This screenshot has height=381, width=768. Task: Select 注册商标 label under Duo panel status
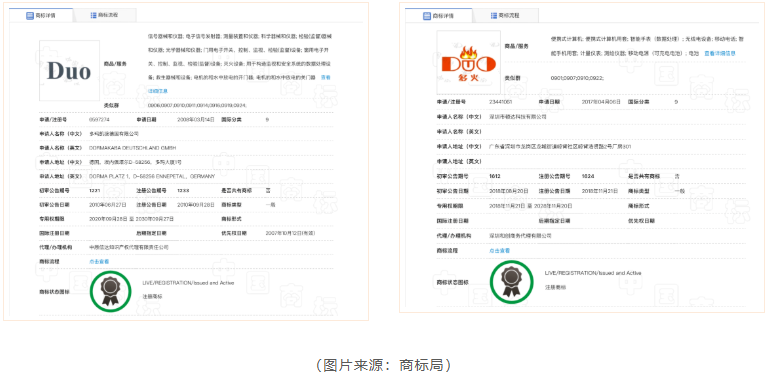point(152,297)
